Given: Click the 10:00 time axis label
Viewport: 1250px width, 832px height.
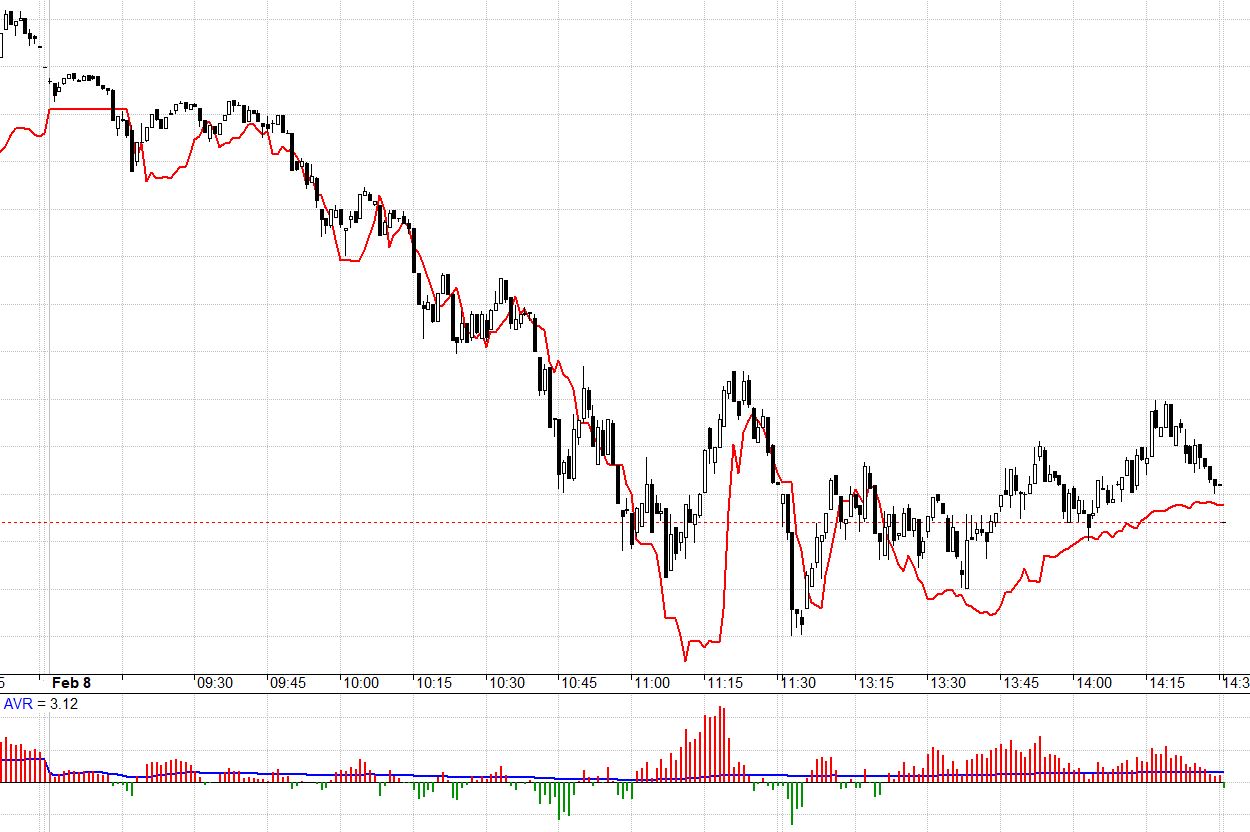Looking at the screenshot, I should [x=361, y=683].
